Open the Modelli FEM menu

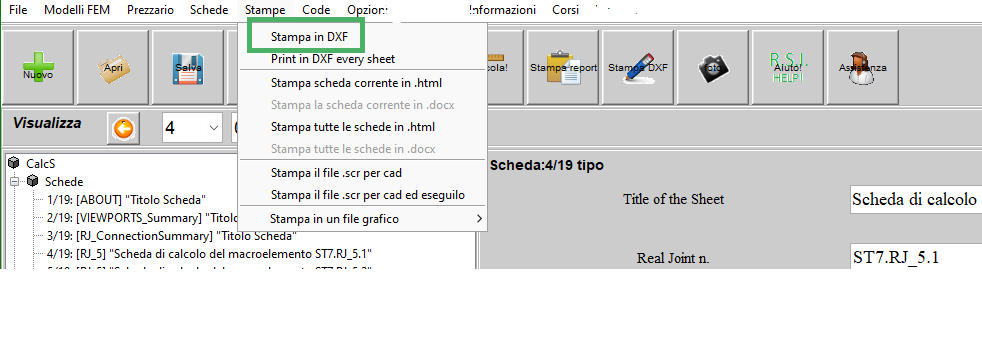pyautogui.click(x=77, y=10)
